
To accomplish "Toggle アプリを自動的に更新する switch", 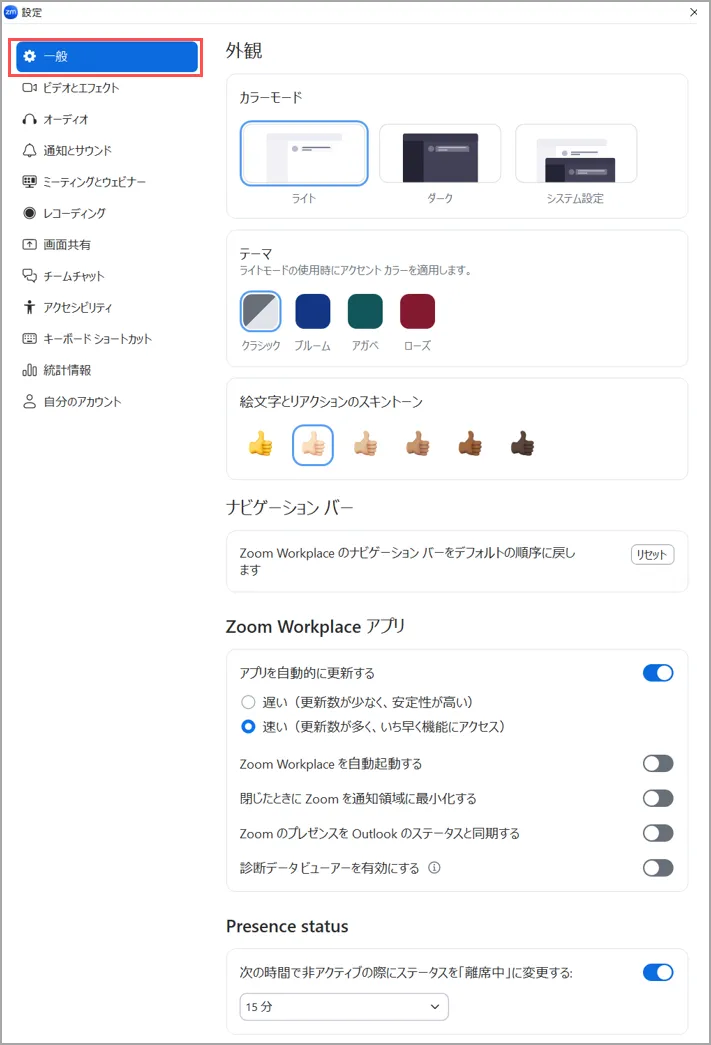I will (658, 673).
